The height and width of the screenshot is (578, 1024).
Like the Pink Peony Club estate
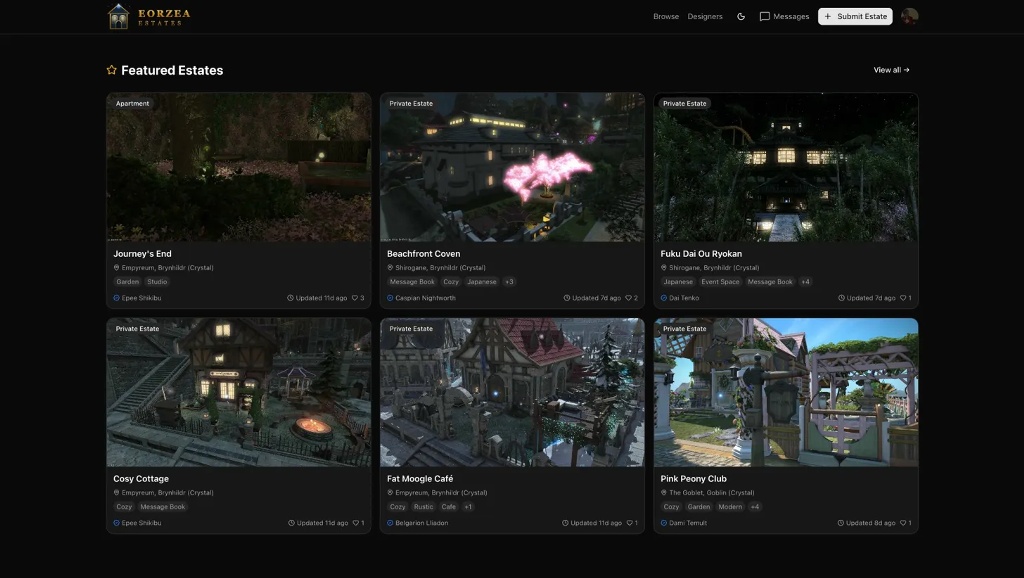point(902,523)
